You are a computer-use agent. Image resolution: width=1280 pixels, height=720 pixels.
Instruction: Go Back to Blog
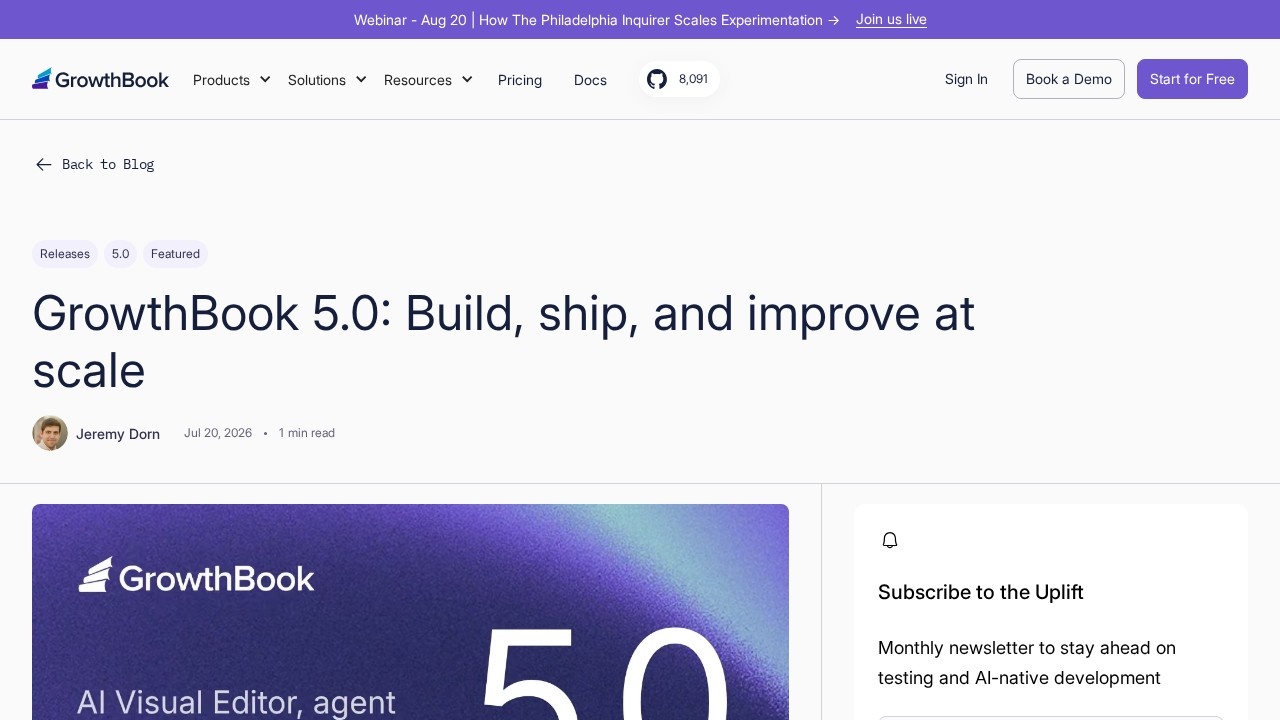tap(95, 164)
